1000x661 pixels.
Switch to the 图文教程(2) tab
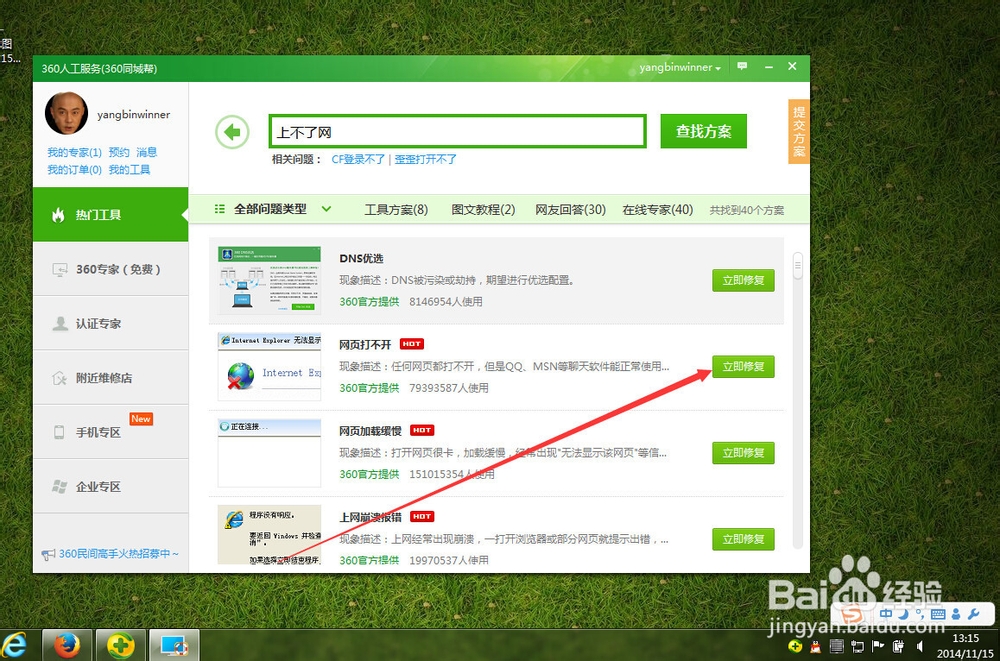[483, 209]
